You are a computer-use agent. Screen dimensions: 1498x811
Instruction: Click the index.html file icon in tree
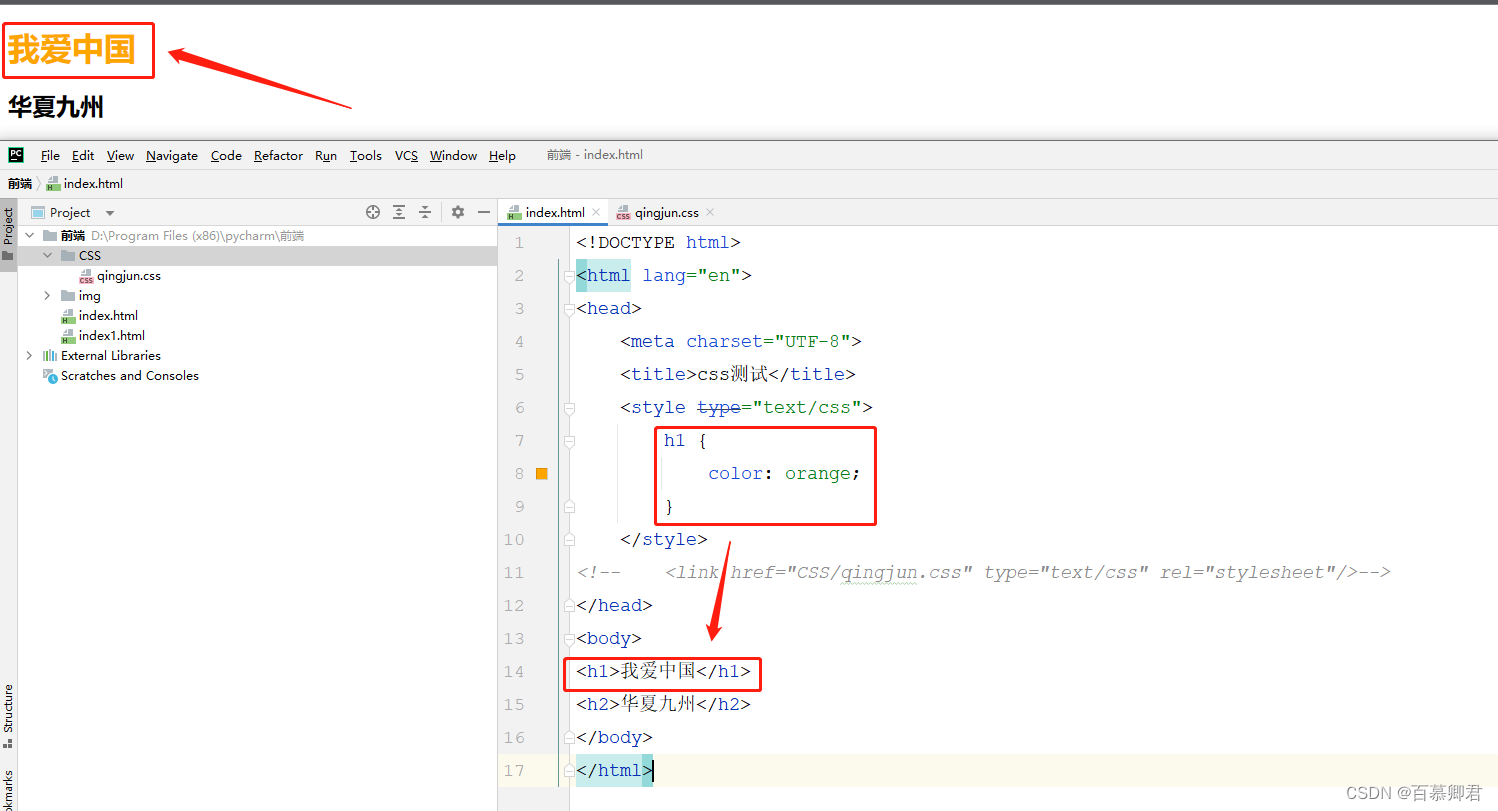(68, 316)
